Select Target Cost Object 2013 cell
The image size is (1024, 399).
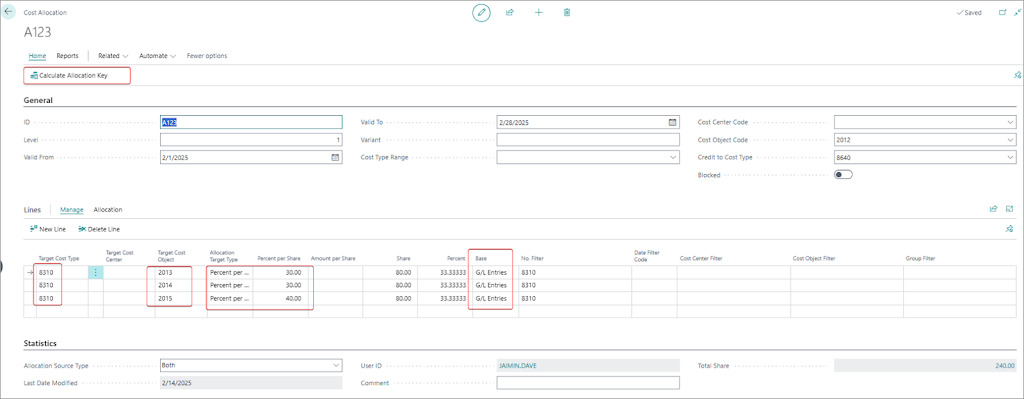pyautogui.click(x=180, y=273)
